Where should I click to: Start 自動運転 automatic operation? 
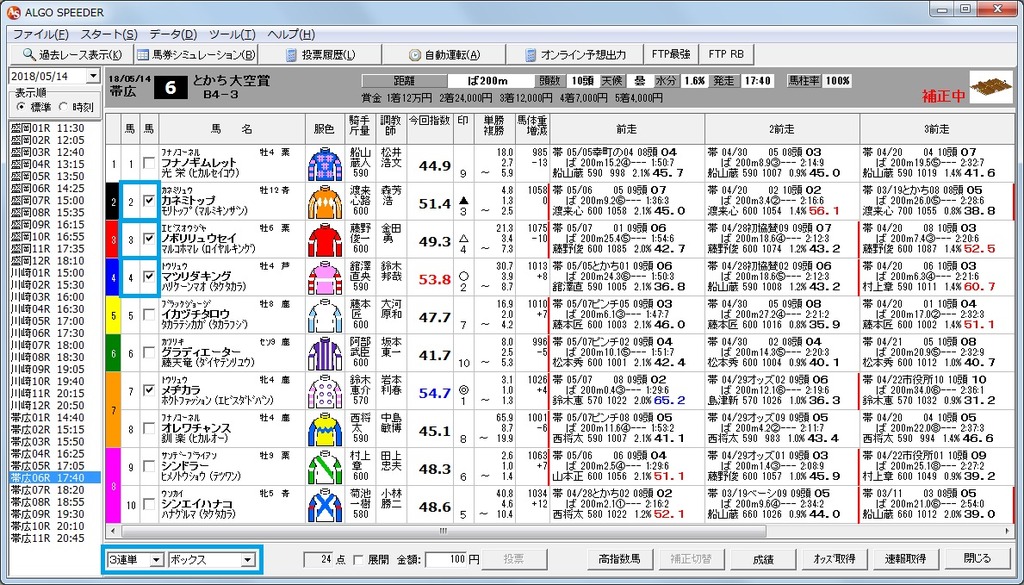tap(444, 54)
